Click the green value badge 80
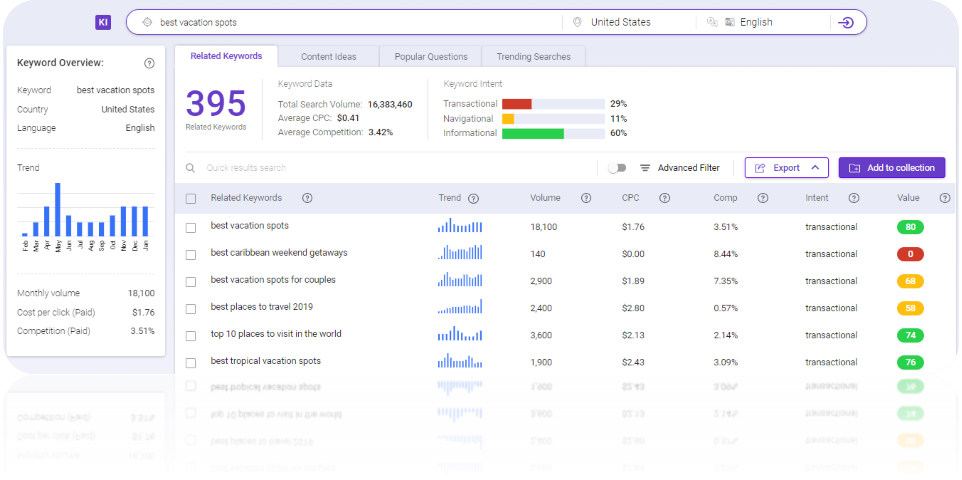 coord(910,227)
